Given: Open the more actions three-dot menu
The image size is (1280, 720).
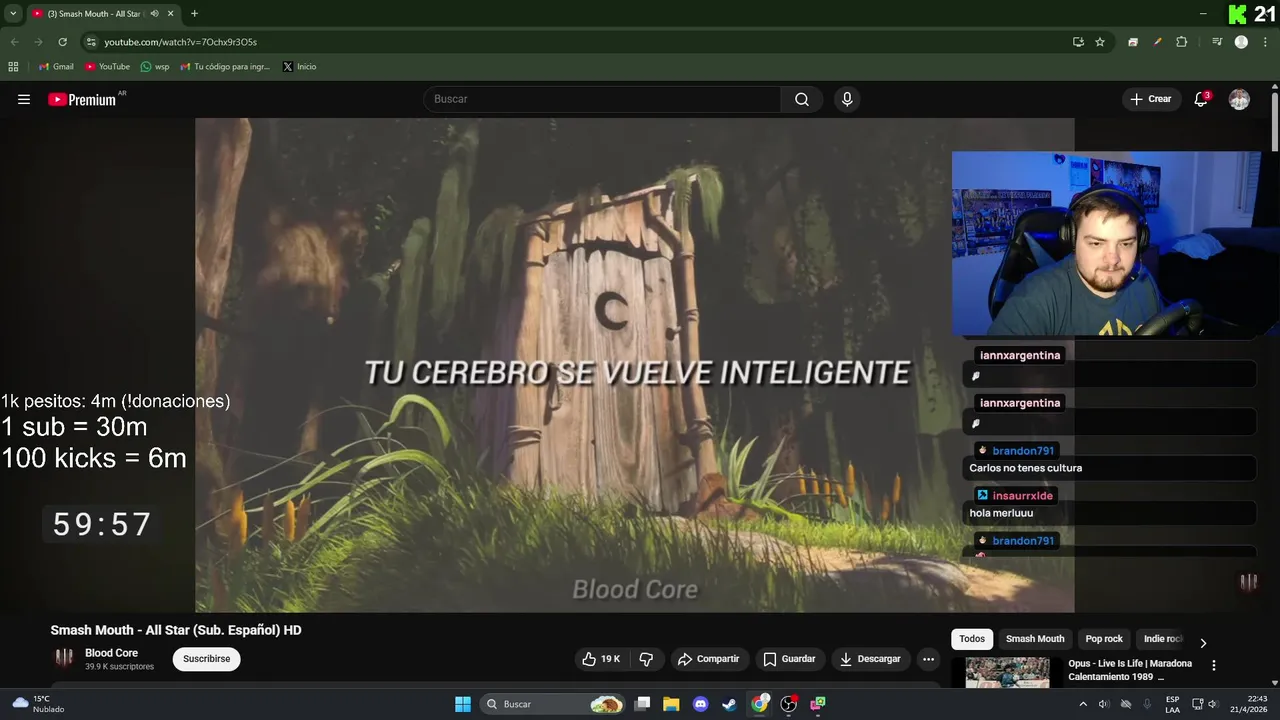Looking at the screenshot, I should click(x=928, y=659).
